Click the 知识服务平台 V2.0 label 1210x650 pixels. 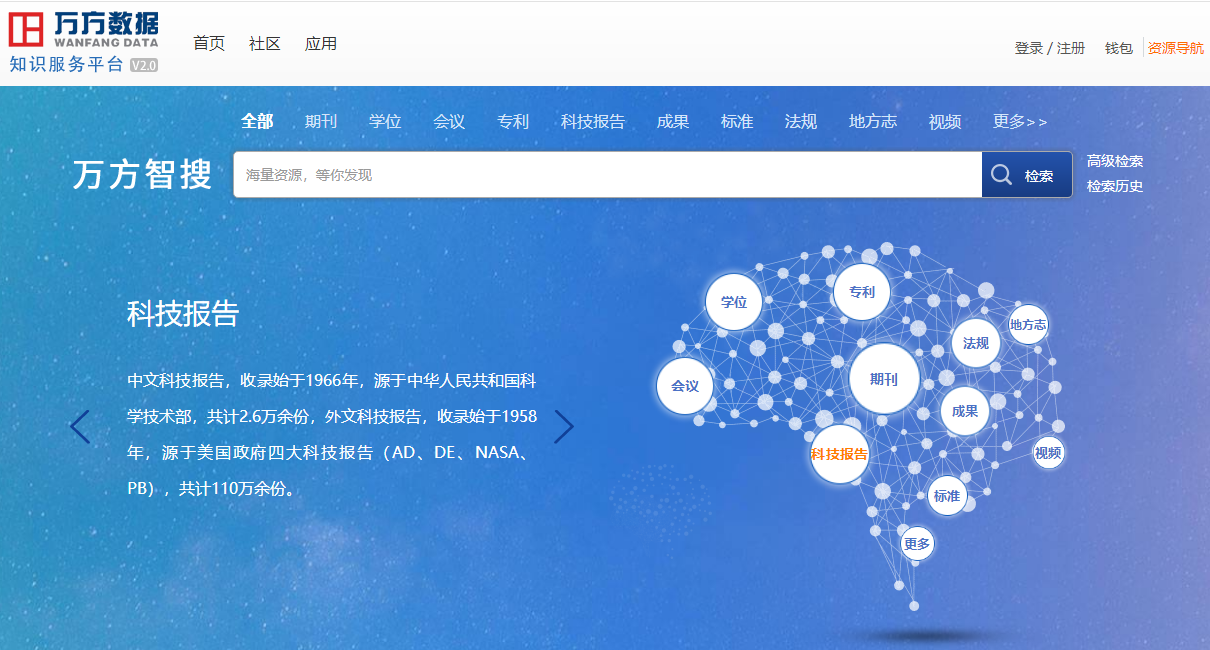[83, 64]
